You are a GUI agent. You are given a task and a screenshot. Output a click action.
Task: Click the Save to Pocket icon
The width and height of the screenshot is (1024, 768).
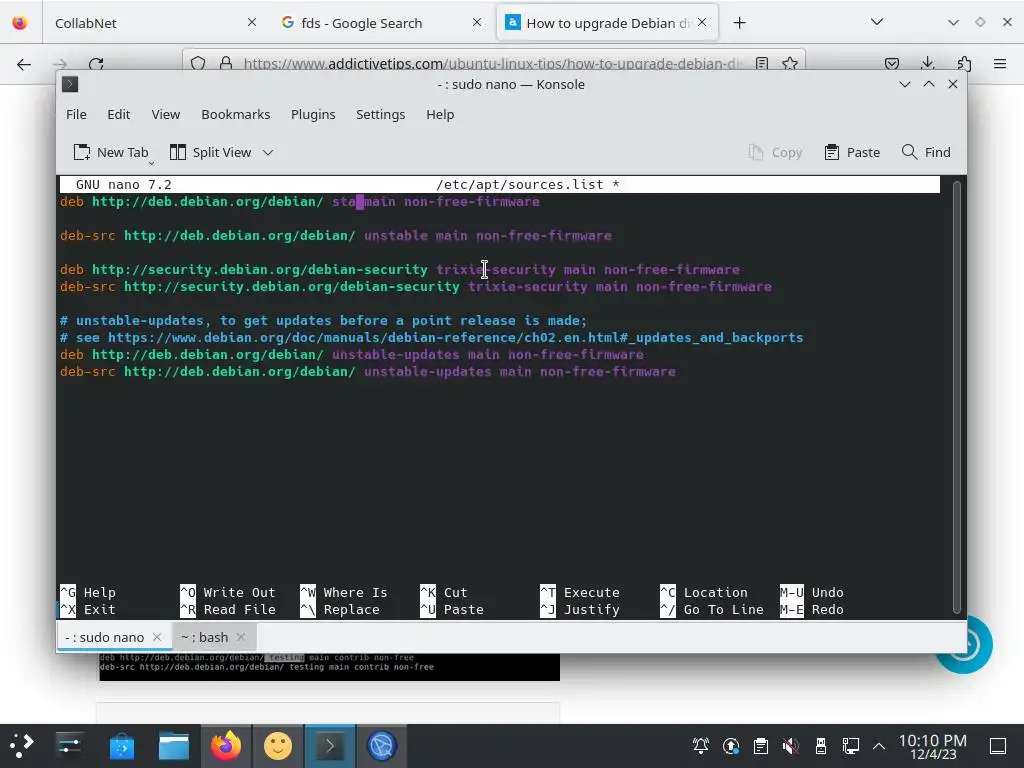point(891,63)
